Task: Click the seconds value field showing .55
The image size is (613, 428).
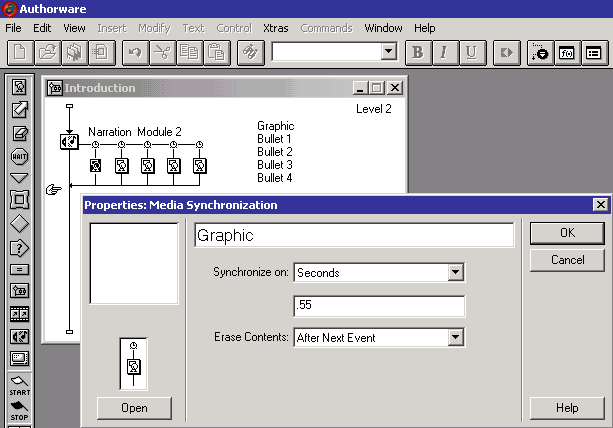Action: point(379,306)
